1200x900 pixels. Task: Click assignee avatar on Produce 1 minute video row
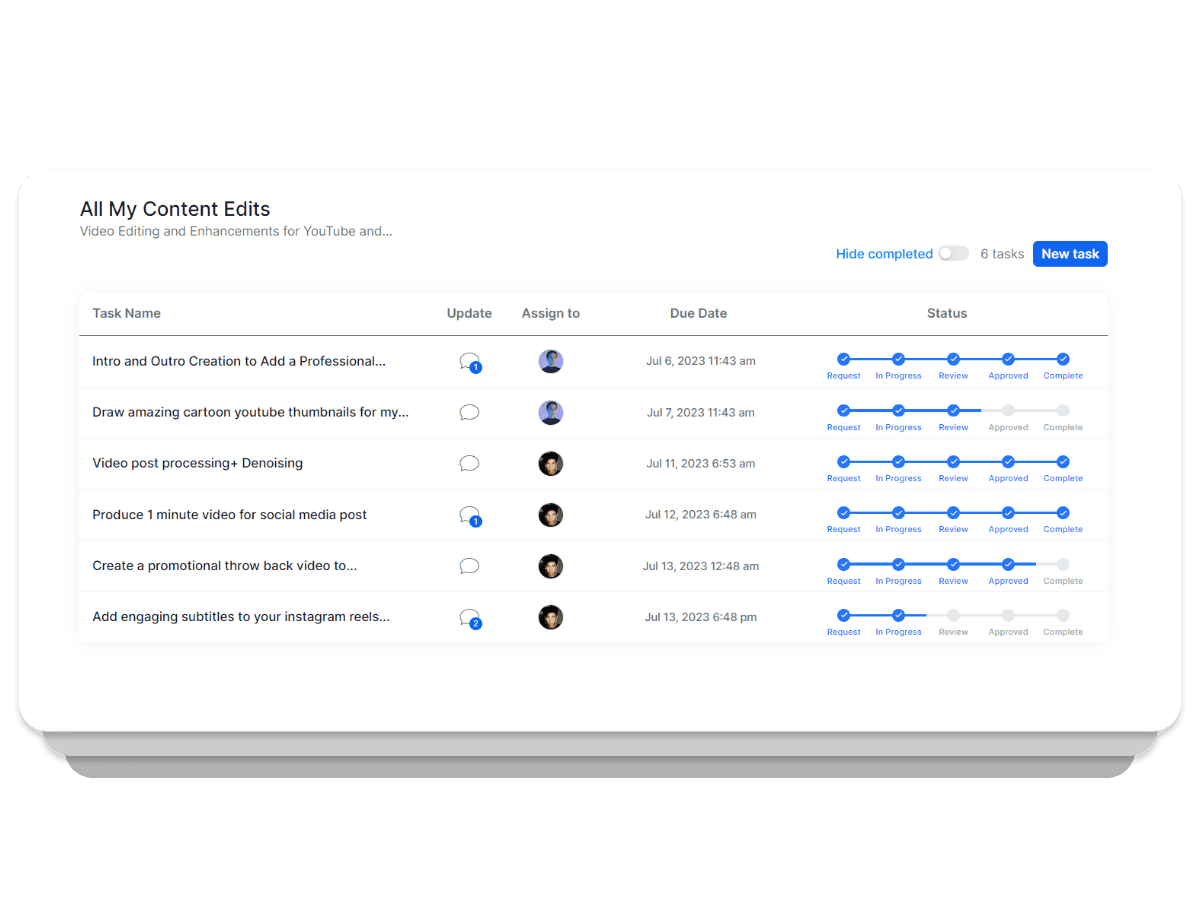[551, 515]
